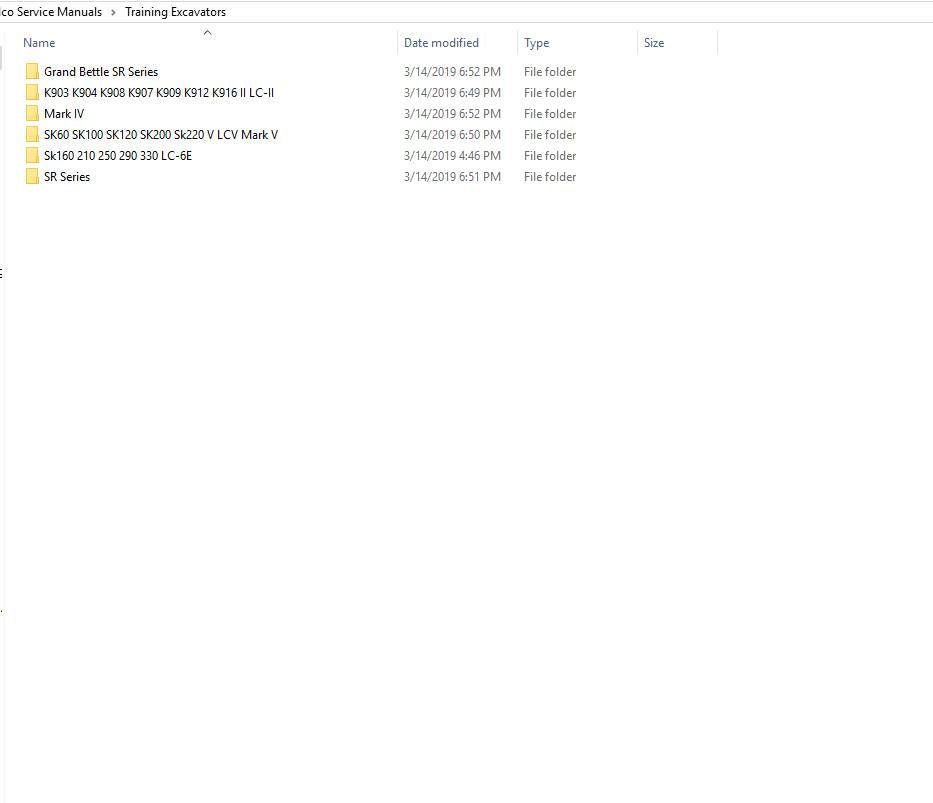
Task: Click the 6:49 PM date modified entry
Action: coord(452,93)
